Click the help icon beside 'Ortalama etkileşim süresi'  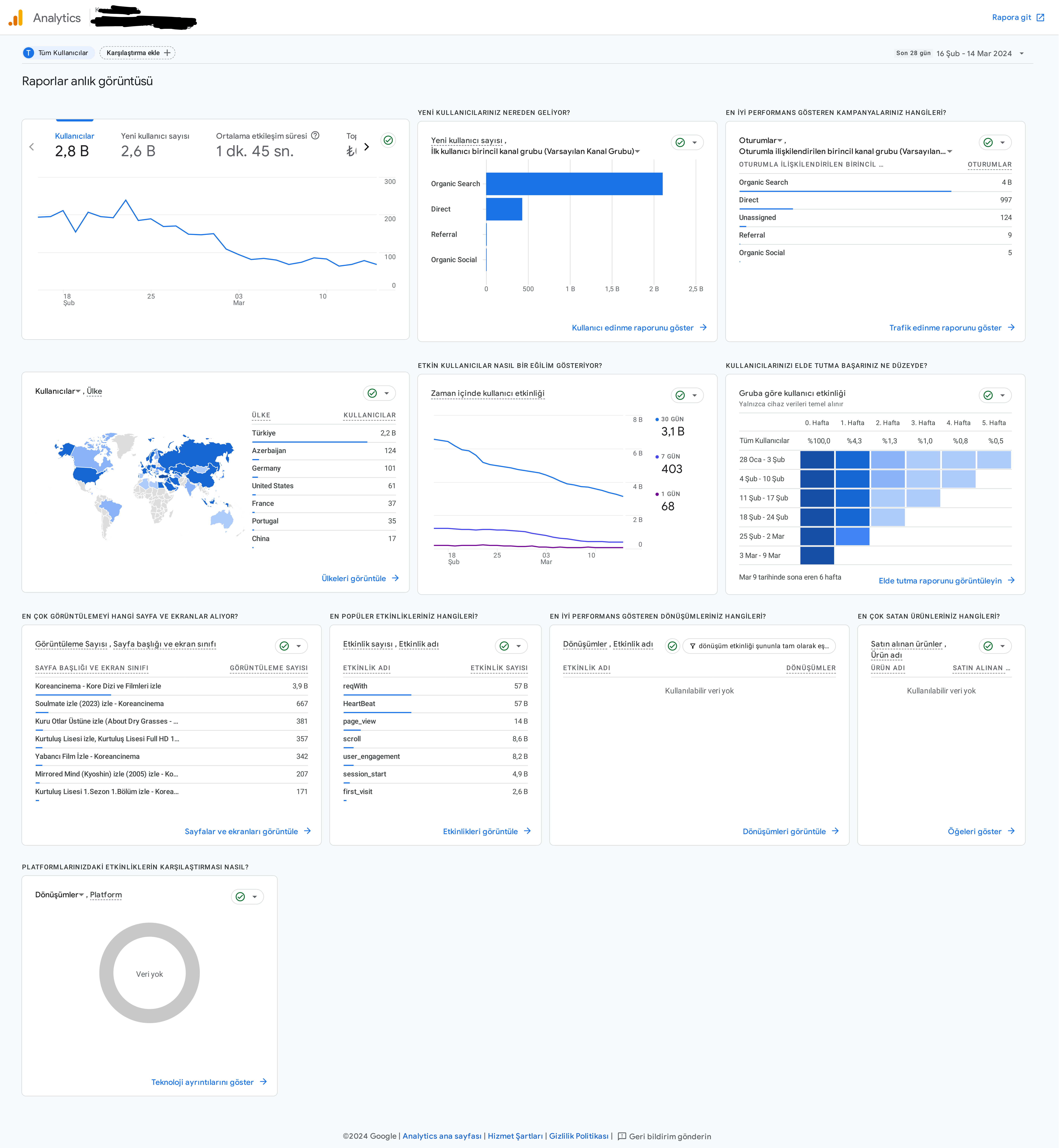(315, 136)
